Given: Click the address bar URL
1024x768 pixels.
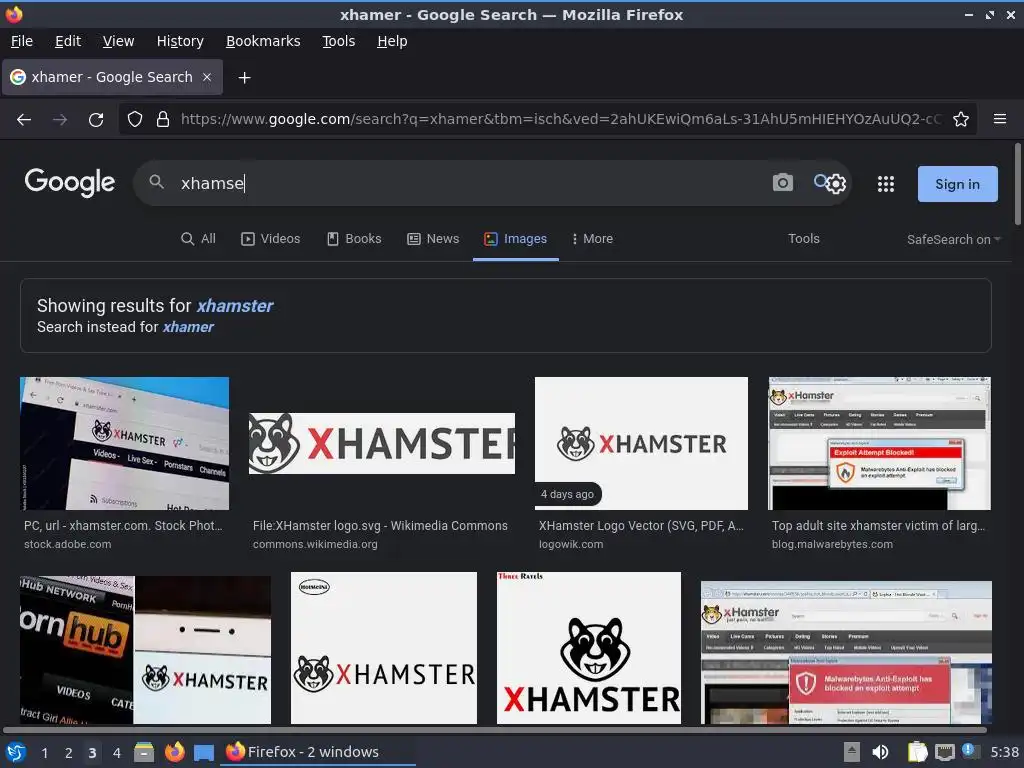Looking at the screenshot, I should tap(560, 120).
